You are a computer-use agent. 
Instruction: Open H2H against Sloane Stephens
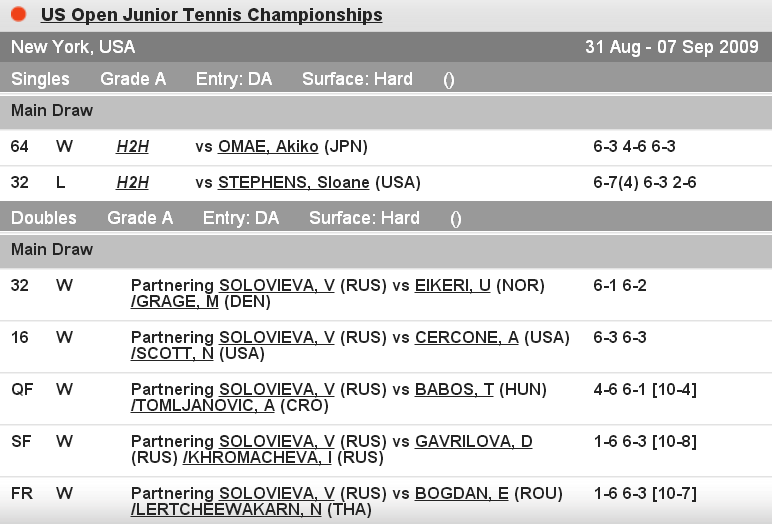point(132,183)
